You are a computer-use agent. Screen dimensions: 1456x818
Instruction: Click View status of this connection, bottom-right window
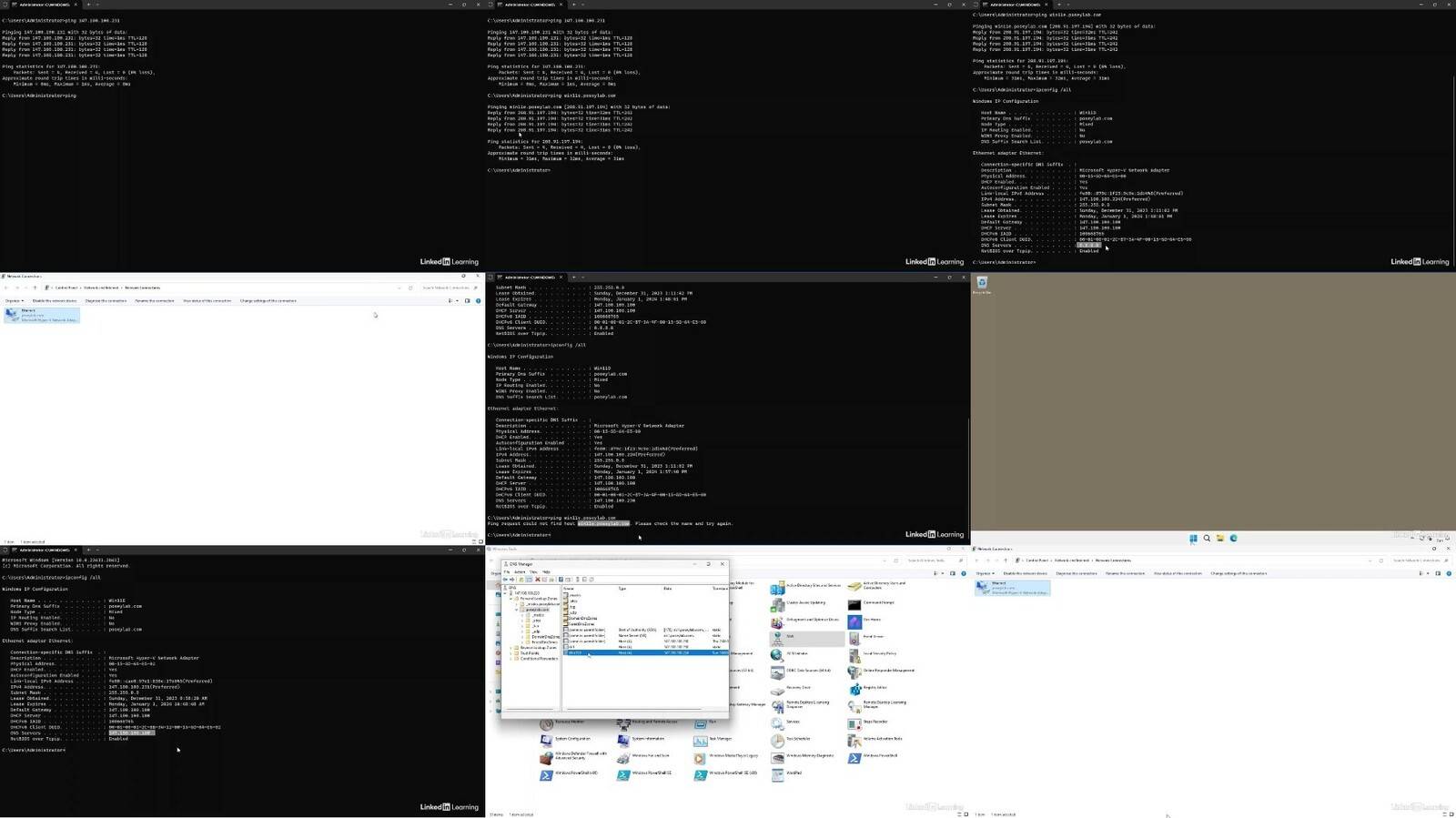(x=1178, y=573)
